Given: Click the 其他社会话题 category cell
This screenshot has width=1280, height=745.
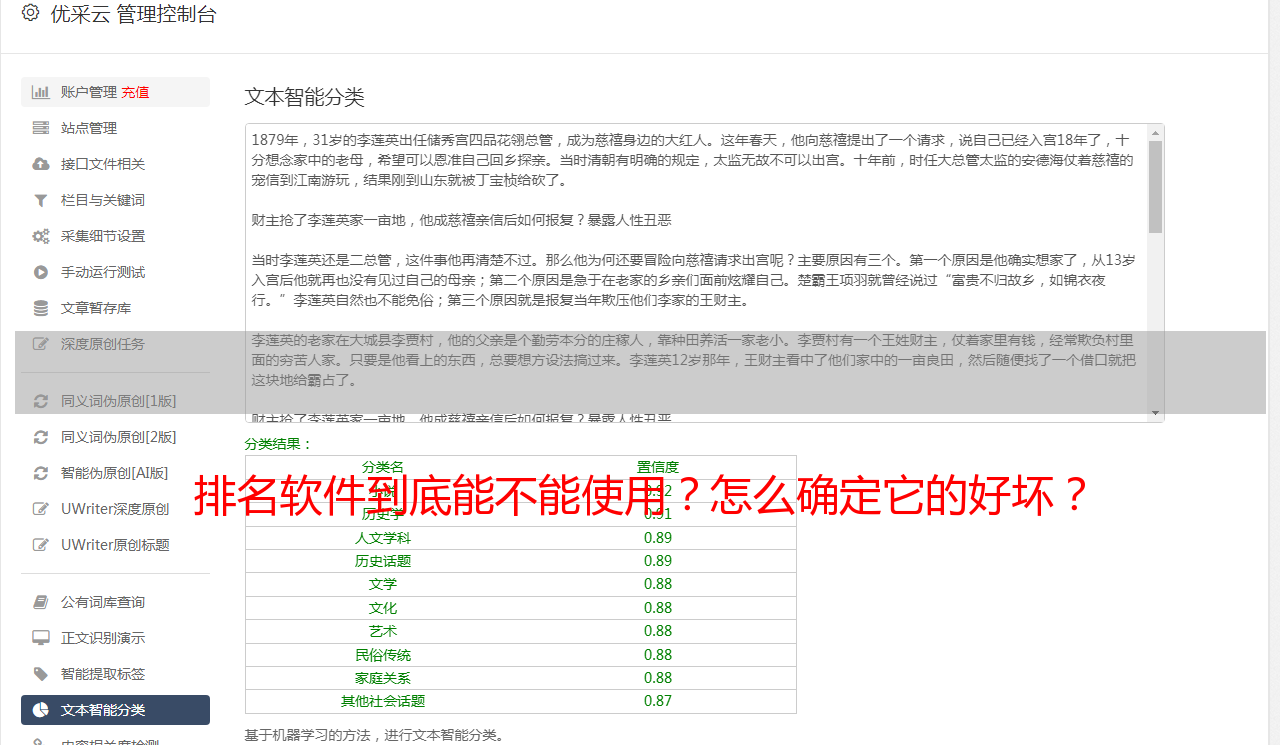Looking at the screenshot, I should tap(383, 701).
